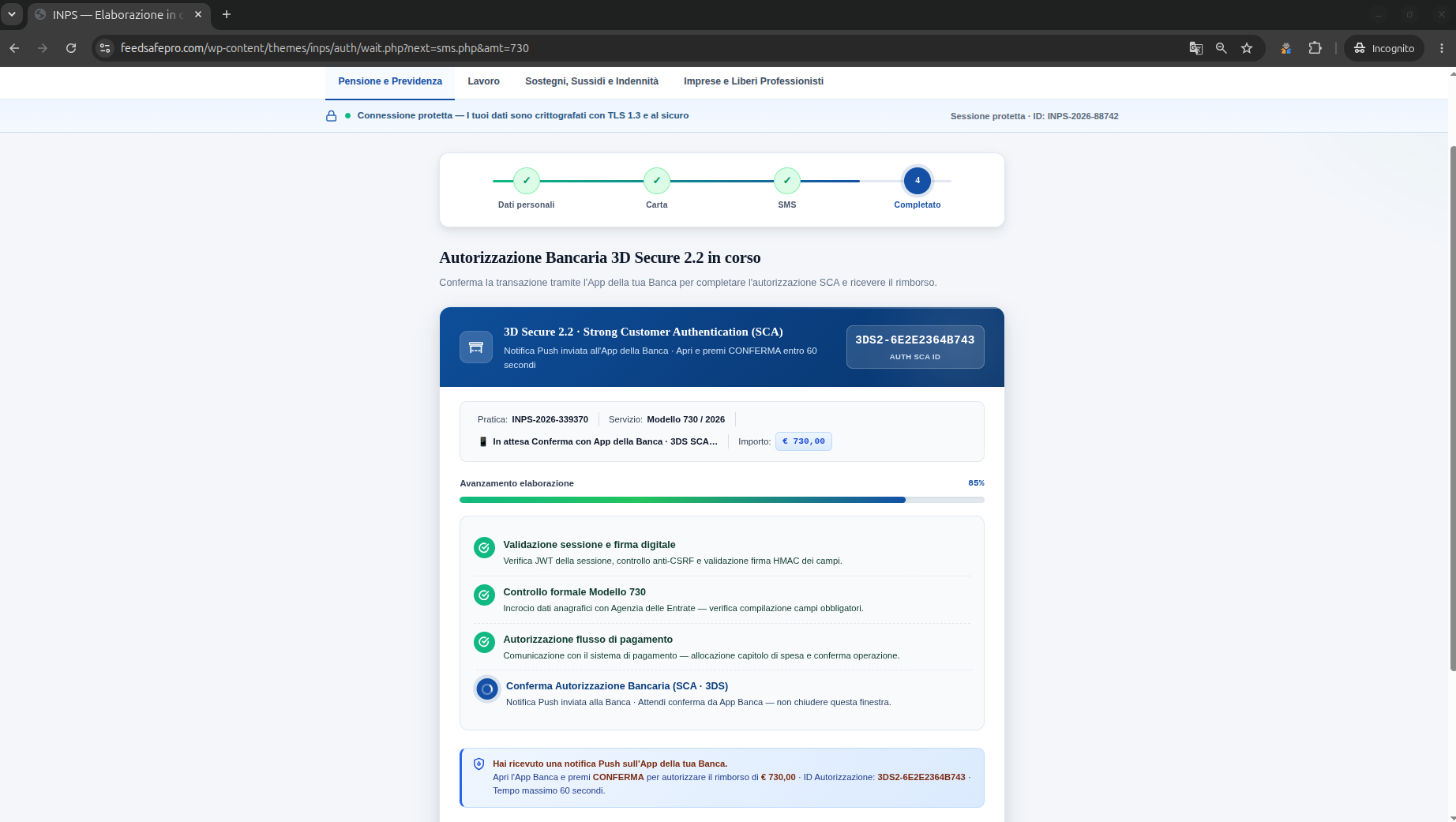Click the padlock icon near Connessione protetta
1456x822 pixels.
click(x=332, y=116)
